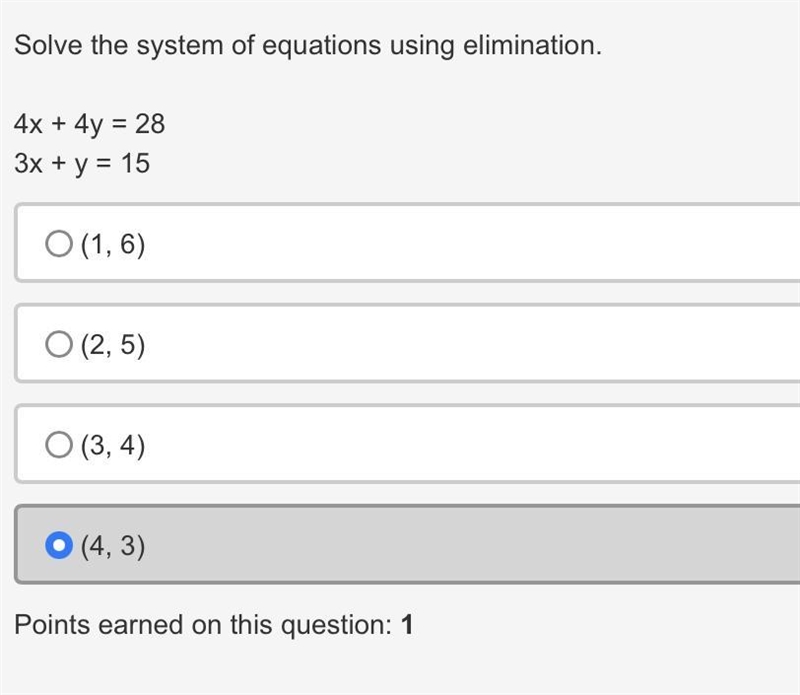Screen dimensions: 800x695
Task: Click the equation 3x + y = 15
Action: (82, 164)
